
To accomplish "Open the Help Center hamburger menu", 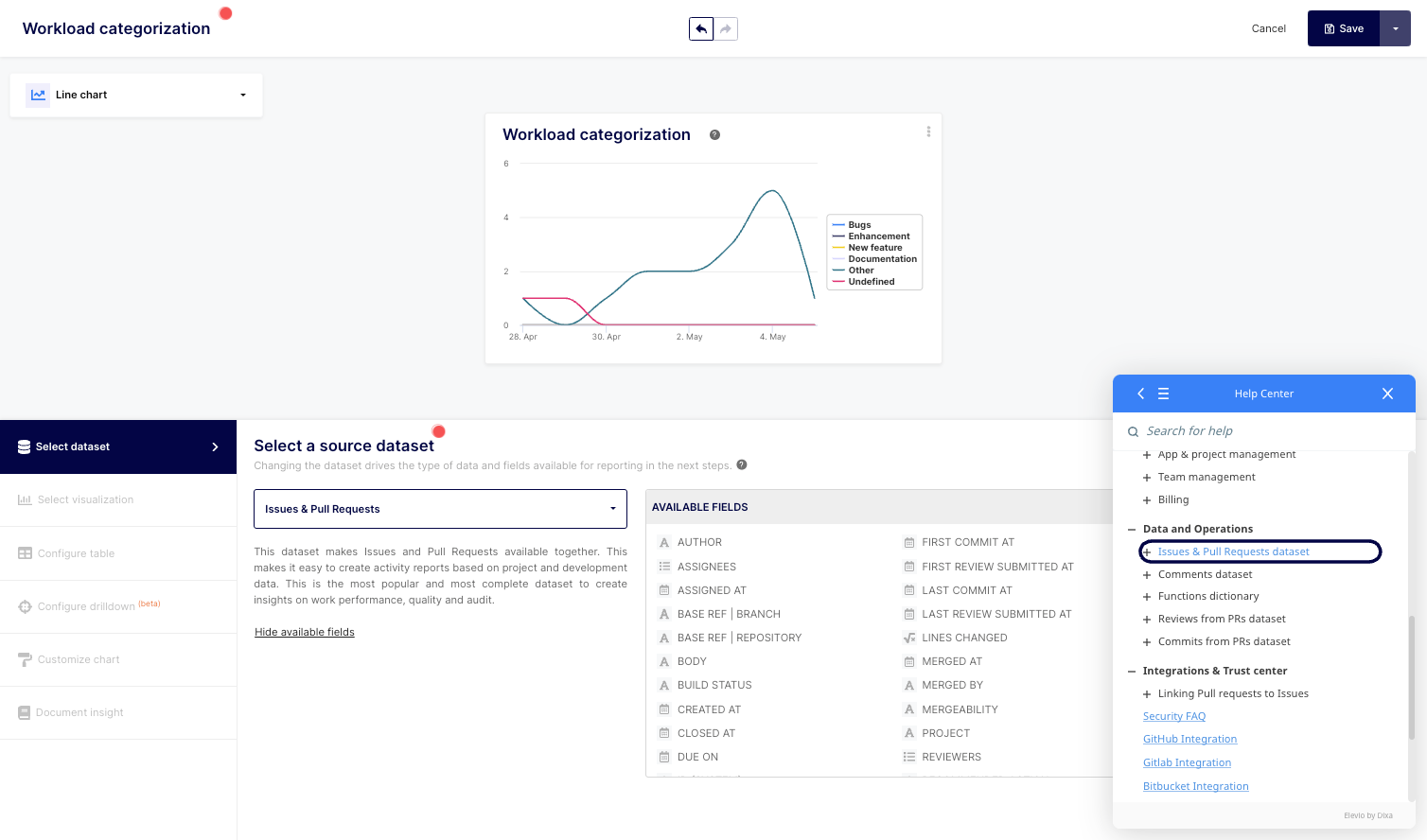I will (x=1164, y=394).
